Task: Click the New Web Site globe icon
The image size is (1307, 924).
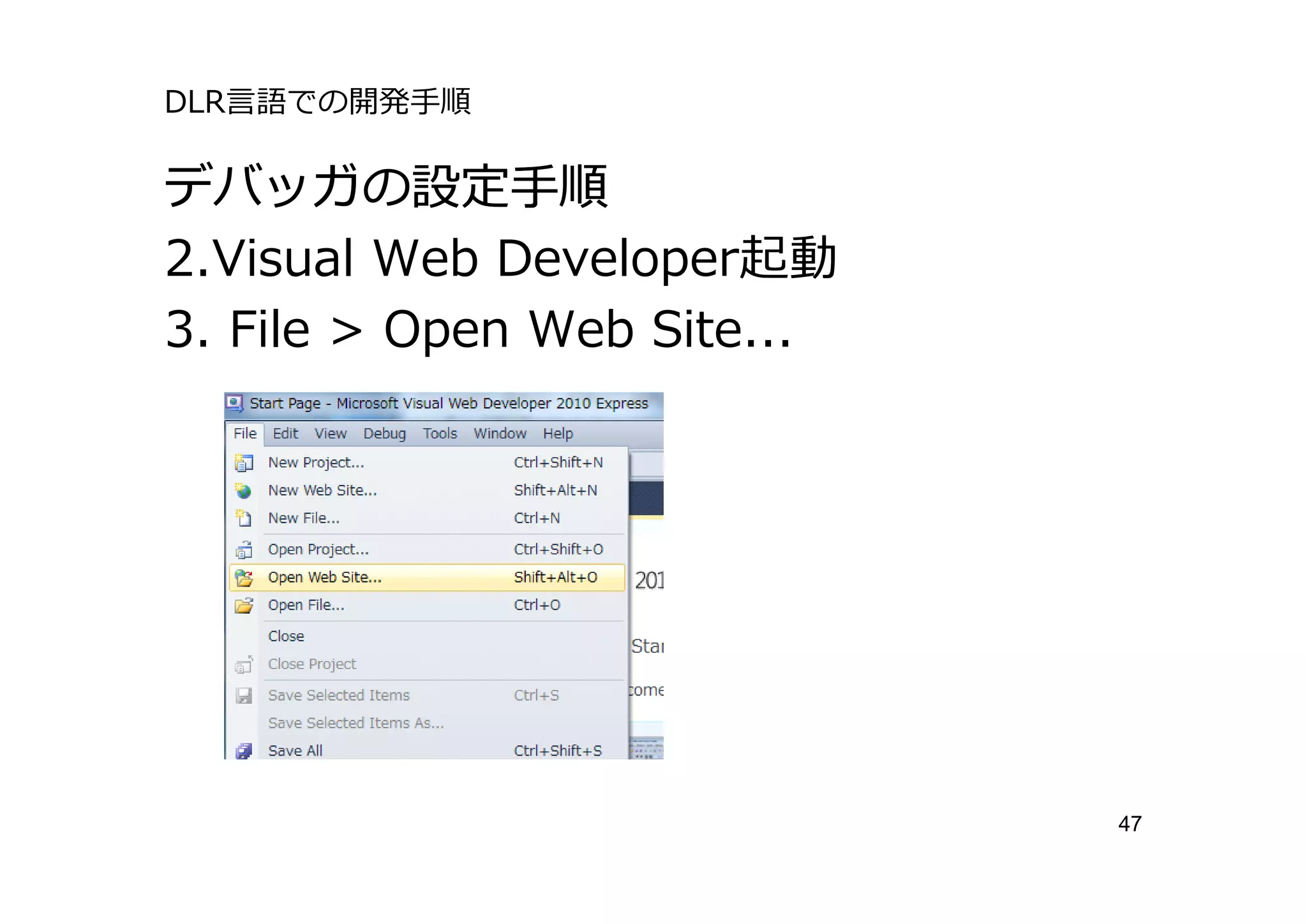Action: click(243, 490)
